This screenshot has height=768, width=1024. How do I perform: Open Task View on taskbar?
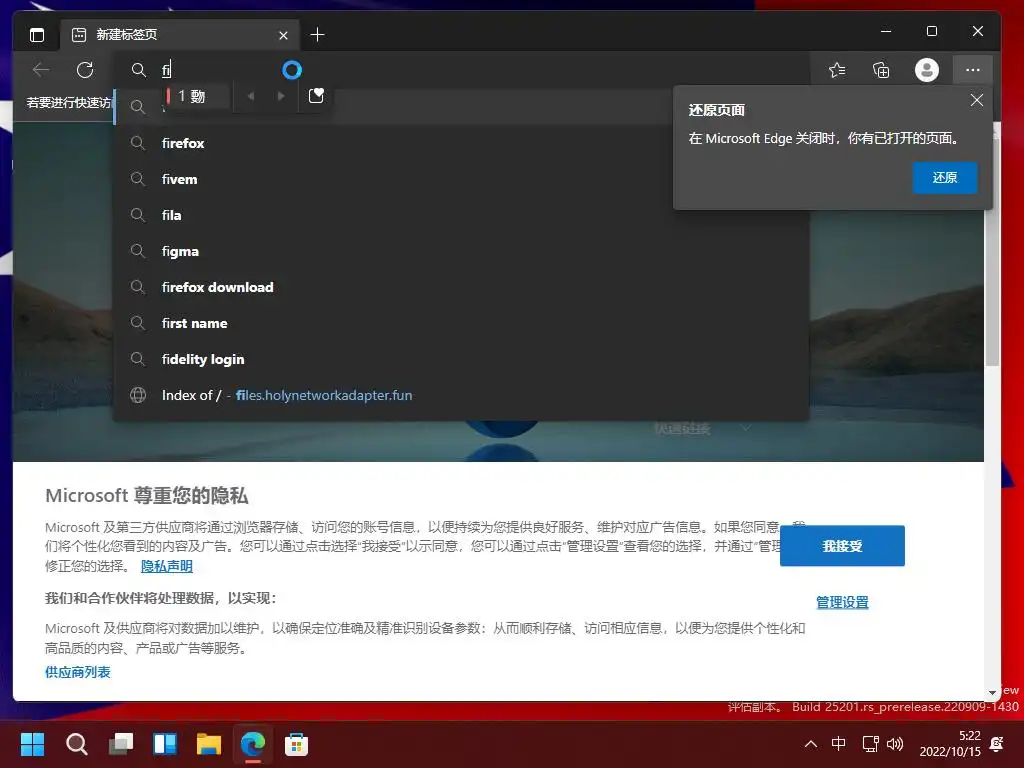(121, 744)
